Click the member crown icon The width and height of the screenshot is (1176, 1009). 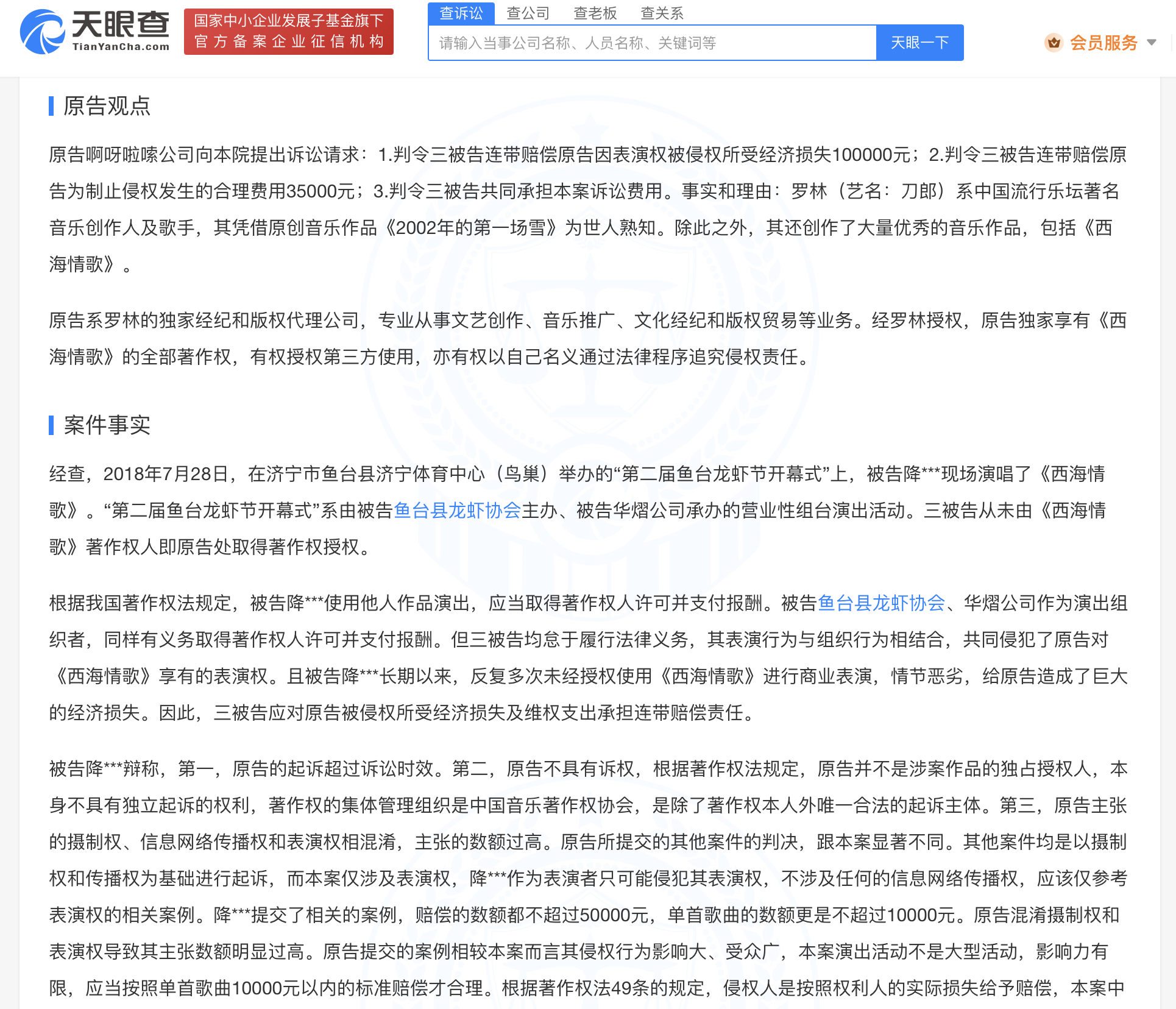(x=1054, y=43)
